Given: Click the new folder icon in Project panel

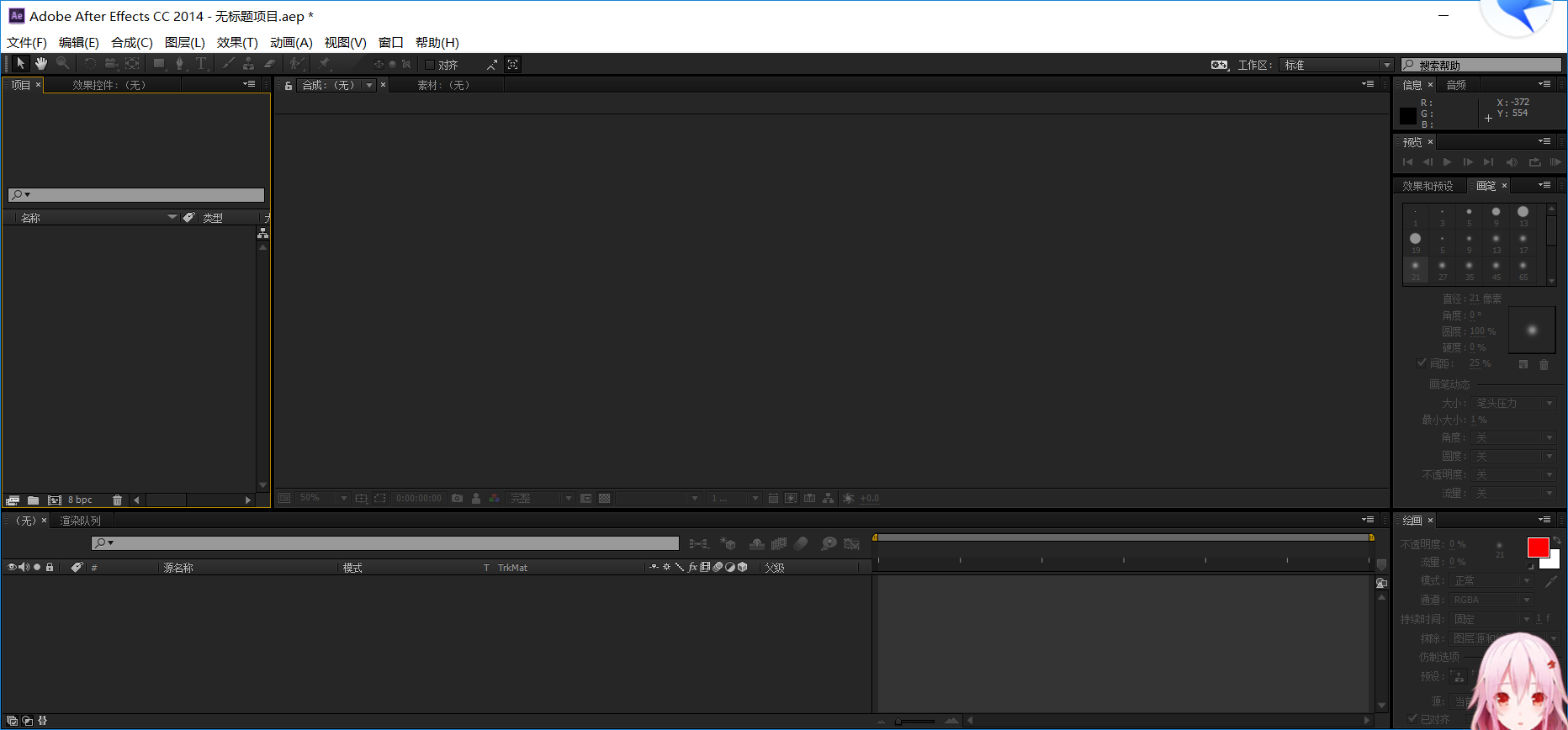Looking at the screenshot, I should [x=33, y=500].
